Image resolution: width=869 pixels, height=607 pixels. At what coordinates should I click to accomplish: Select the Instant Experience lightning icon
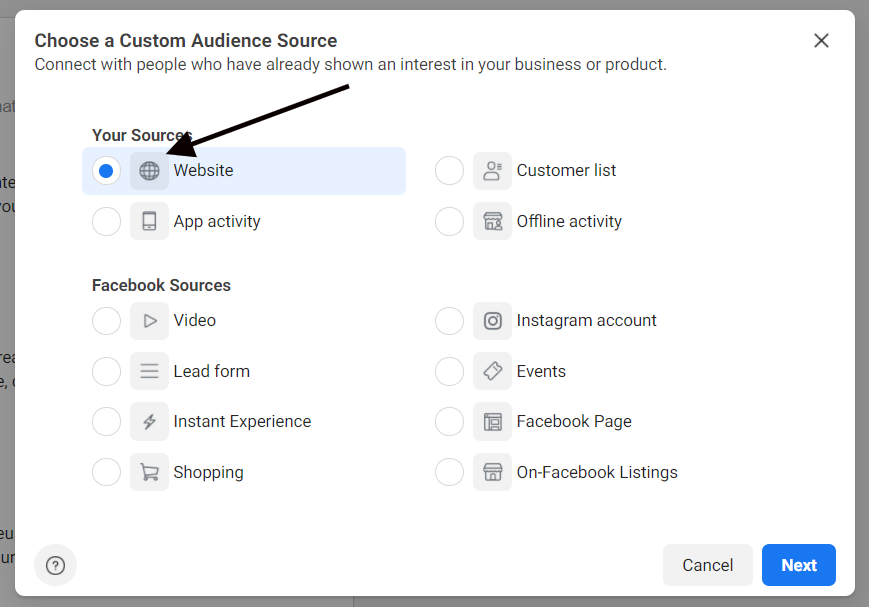click(x=149, y=421)
